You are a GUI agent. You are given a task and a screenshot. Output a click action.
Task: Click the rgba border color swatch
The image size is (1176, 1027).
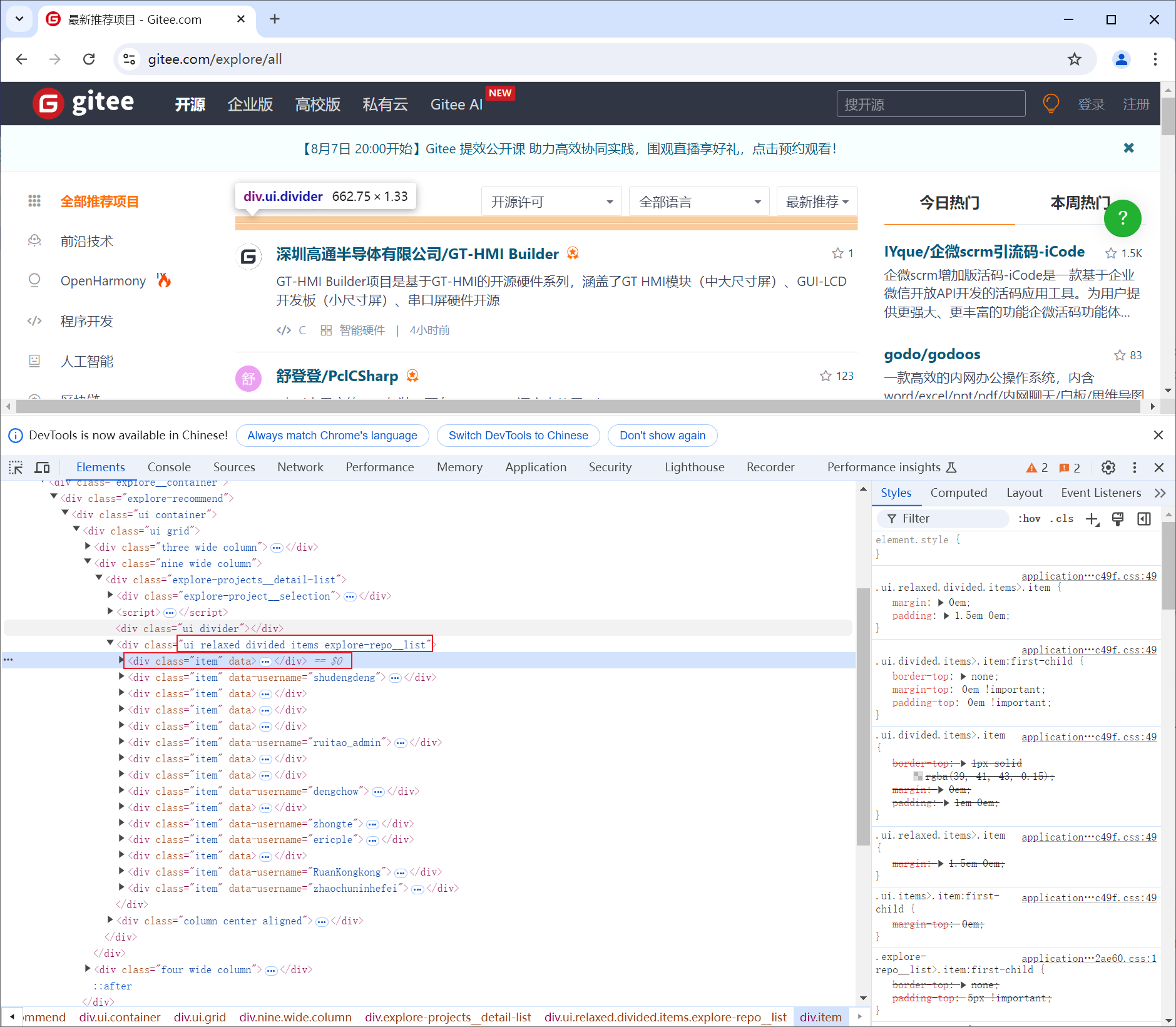pyautogui.click(x=918, y=776)
